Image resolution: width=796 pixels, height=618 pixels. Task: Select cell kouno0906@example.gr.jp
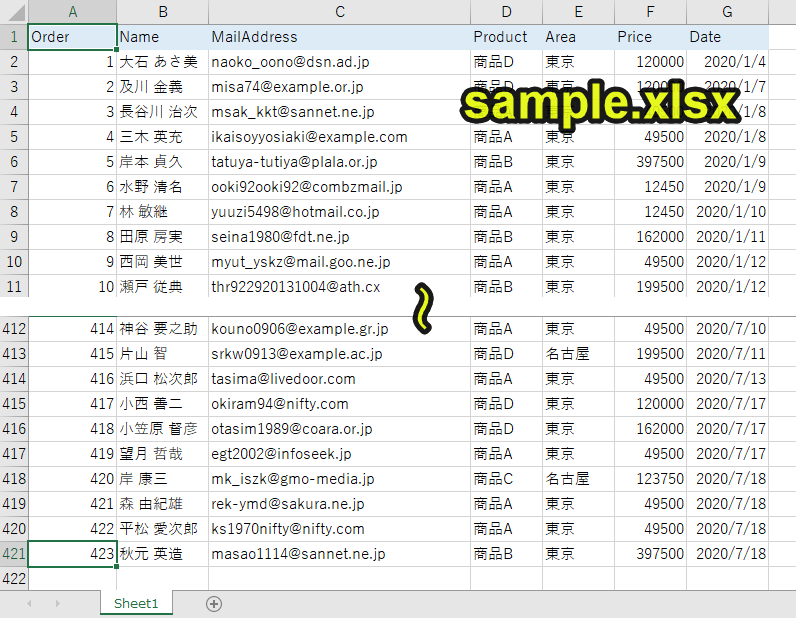tap(340, 329)
